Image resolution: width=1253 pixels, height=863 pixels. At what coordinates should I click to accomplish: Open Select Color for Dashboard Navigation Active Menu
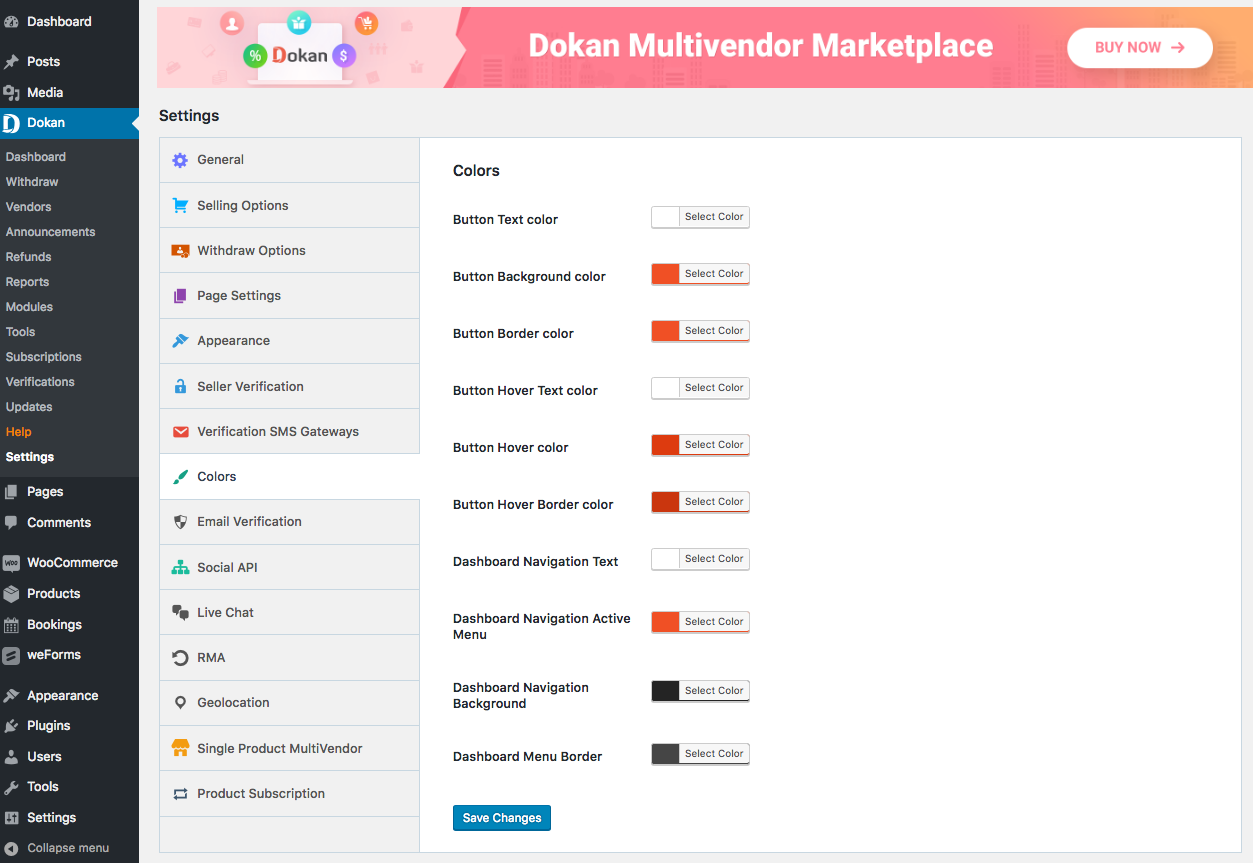[714, 622]
